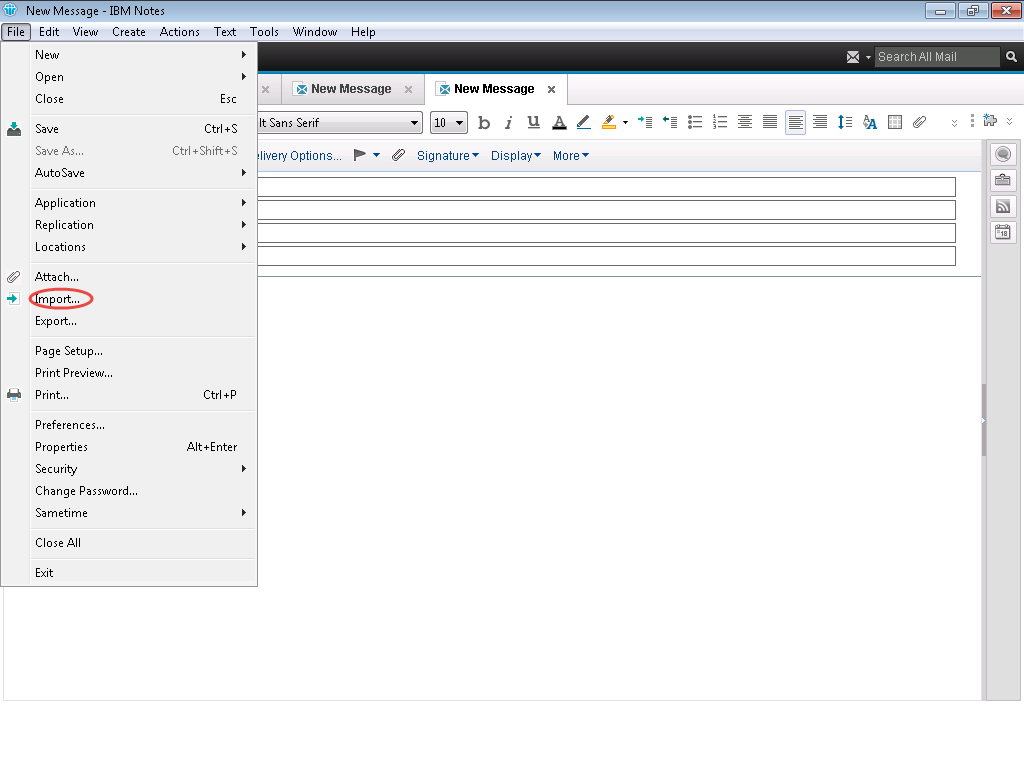1024x767 pixels.
Task: Click the magnifying glass search icon
Action: coord(1012,57)
